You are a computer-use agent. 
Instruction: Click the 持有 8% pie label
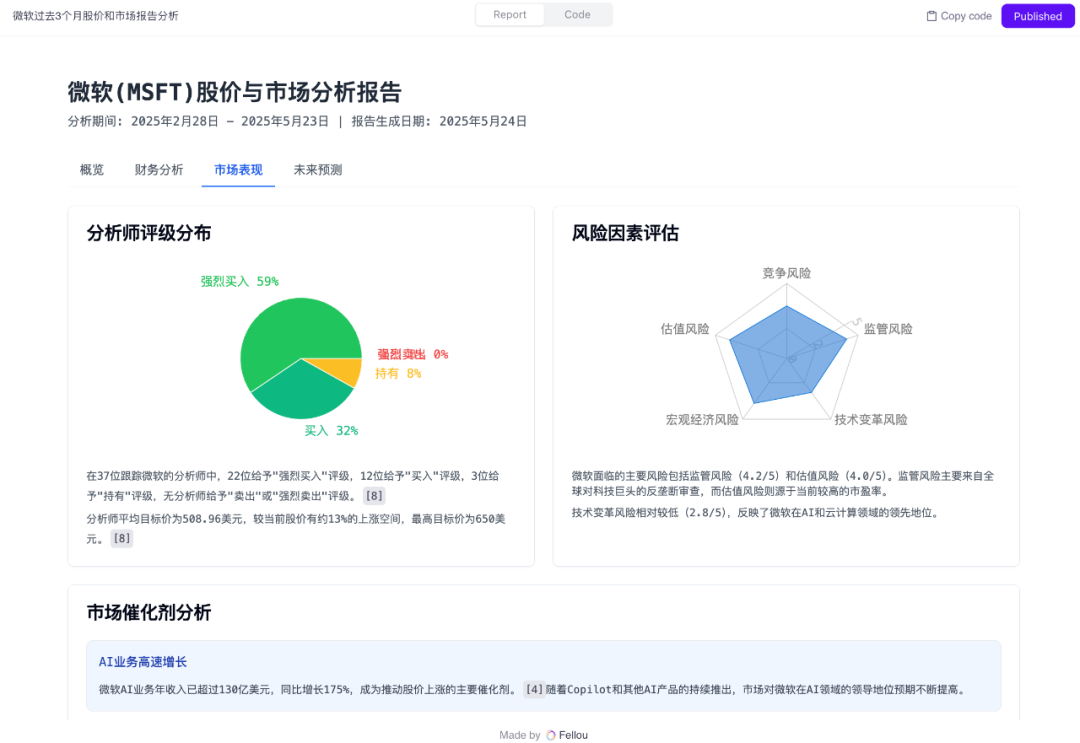coord(398,374)
